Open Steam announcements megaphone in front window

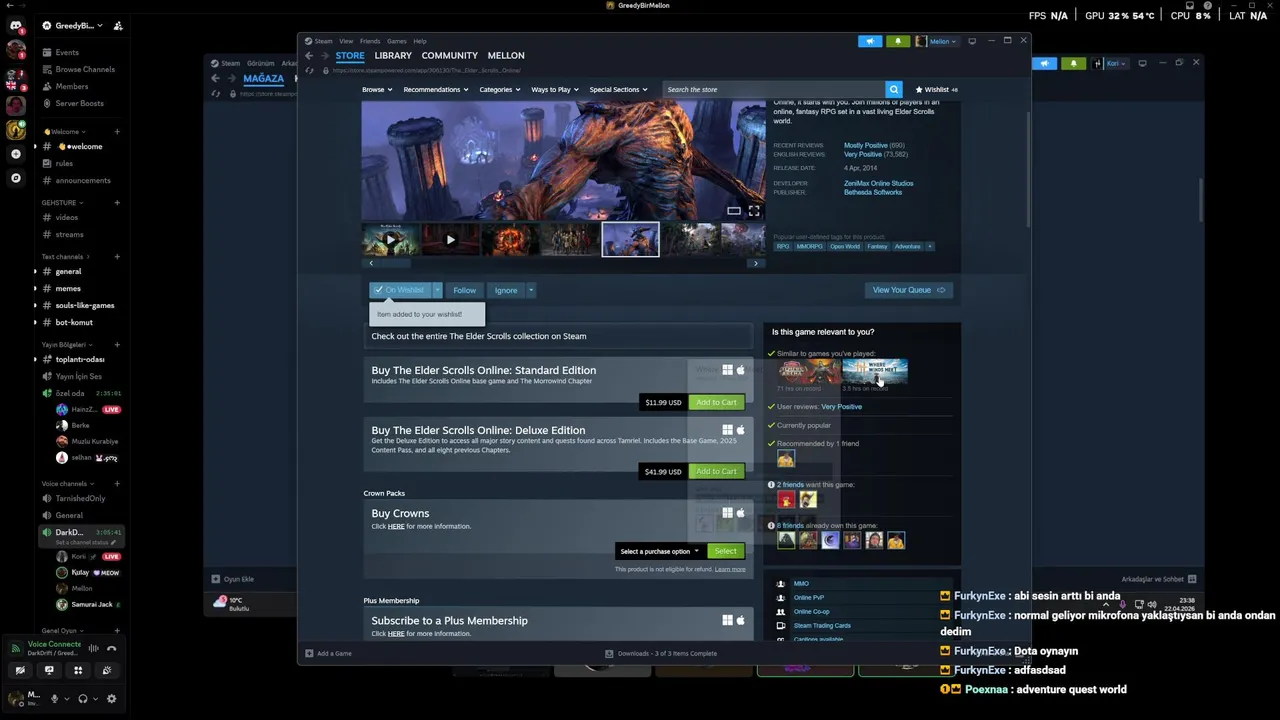(x=870, y=41)
